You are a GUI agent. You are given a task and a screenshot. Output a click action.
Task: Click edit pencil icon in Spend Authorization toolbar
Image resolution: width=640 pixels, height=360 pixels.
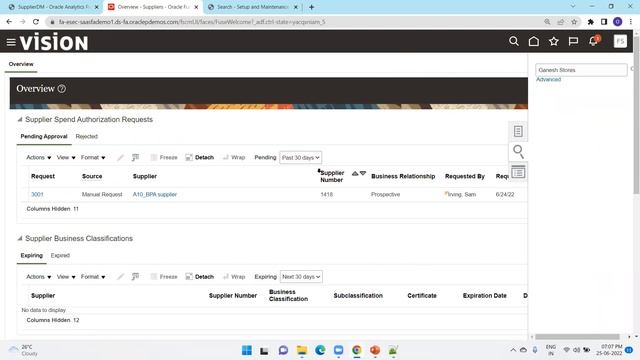pos(120,158)
